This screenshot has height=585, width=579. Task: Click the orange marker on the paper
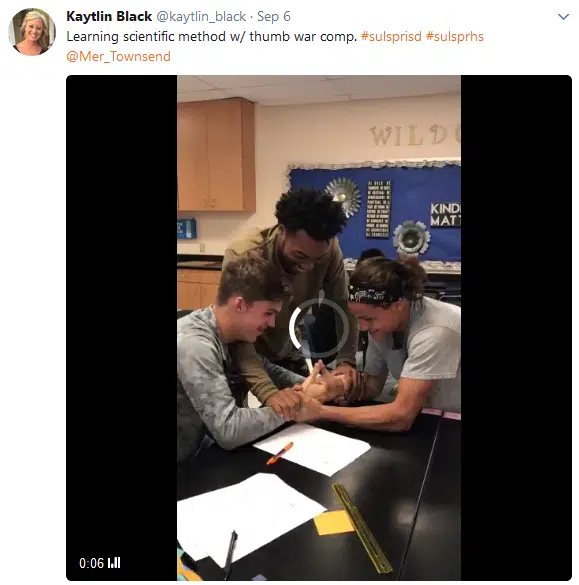point(280,453)
